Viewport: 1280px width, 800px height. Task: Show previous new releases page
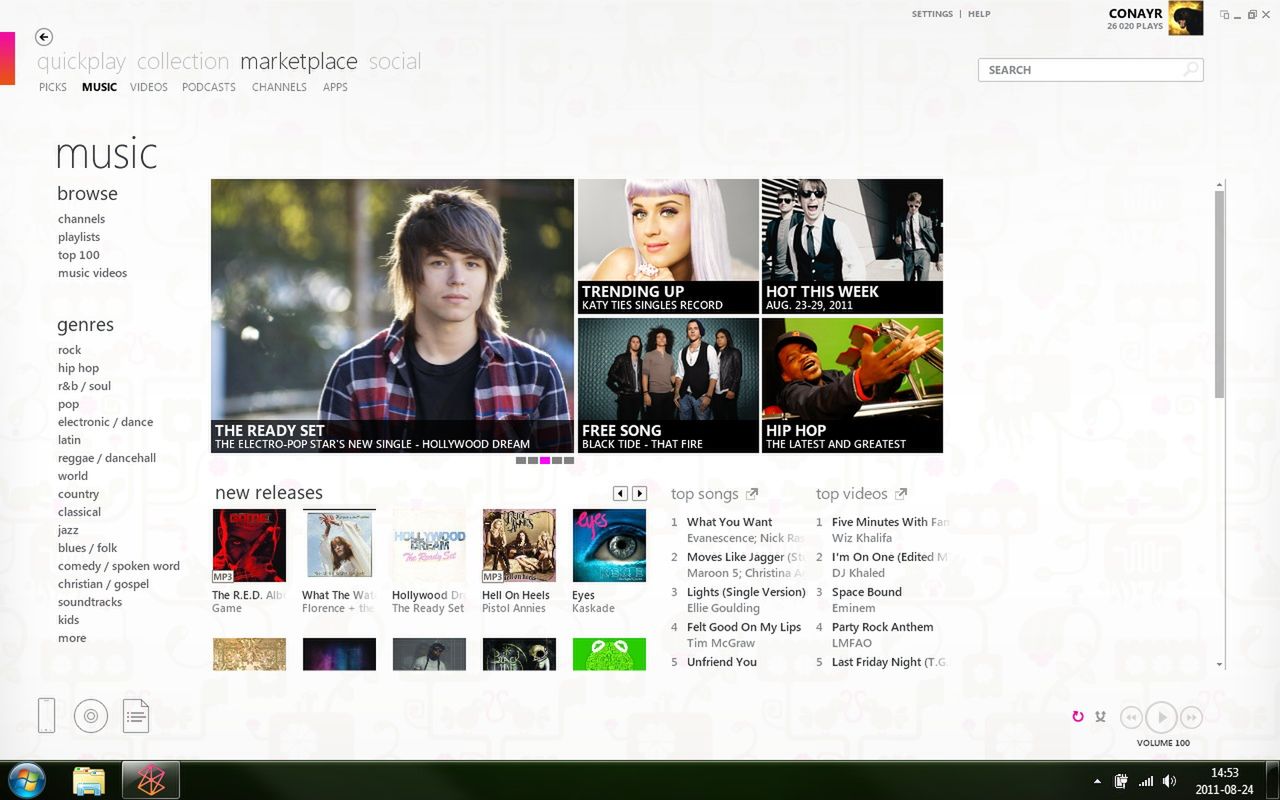point(620,493)
